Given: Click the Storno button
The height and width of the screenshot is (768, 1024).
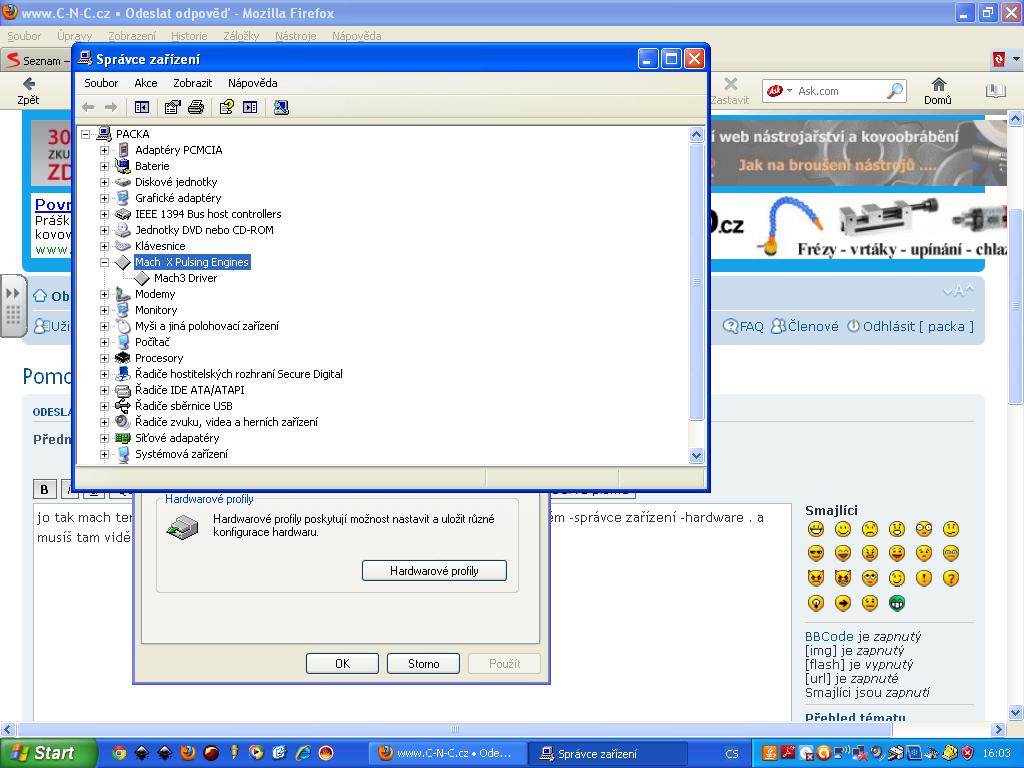Looking at the screenshot, I should 423,663.
